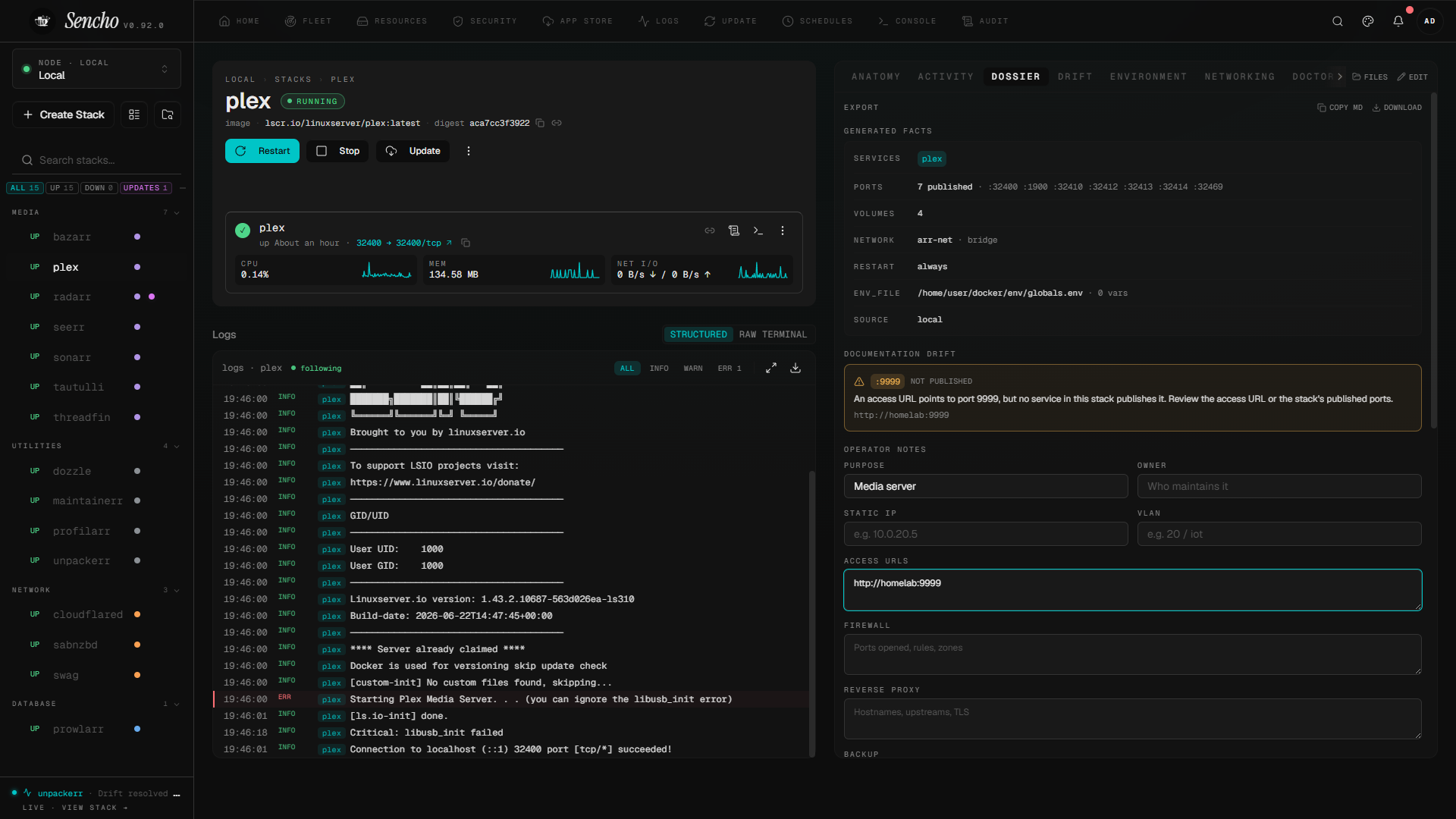Open the Files button

coord(1370,77)
